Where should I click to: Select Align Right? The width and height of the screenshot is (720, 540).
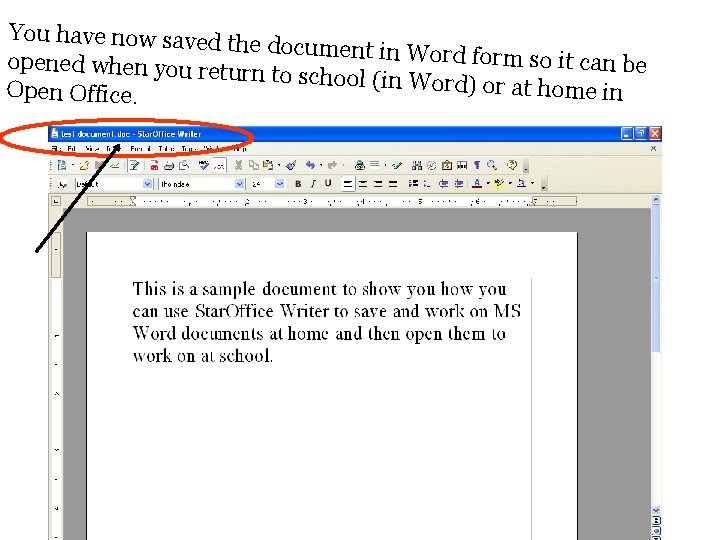click(x=378, y=184)
